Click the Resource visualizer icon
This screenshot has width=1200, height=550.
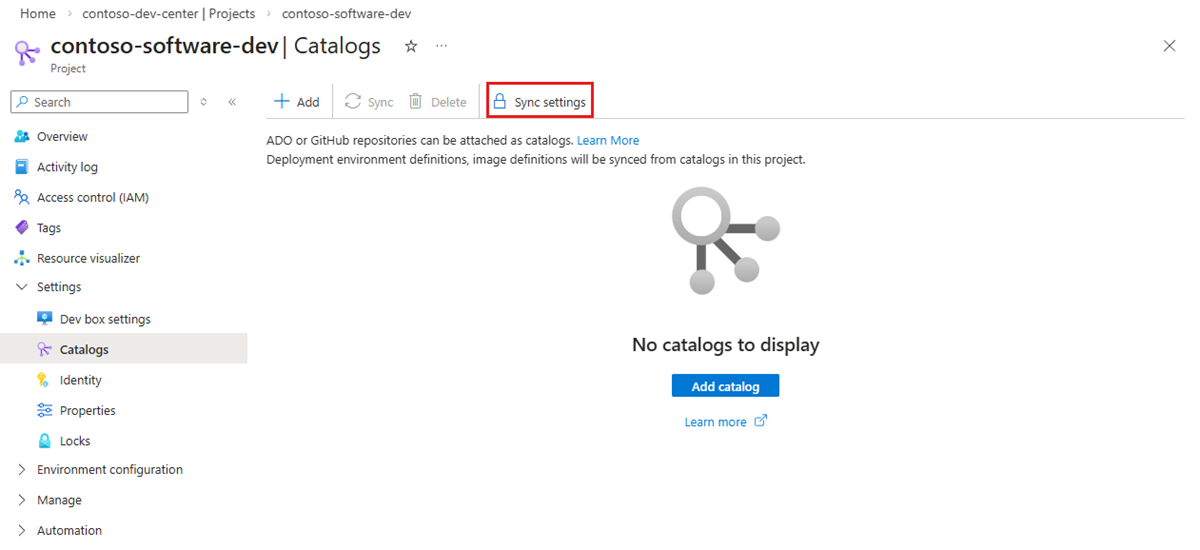22,258
